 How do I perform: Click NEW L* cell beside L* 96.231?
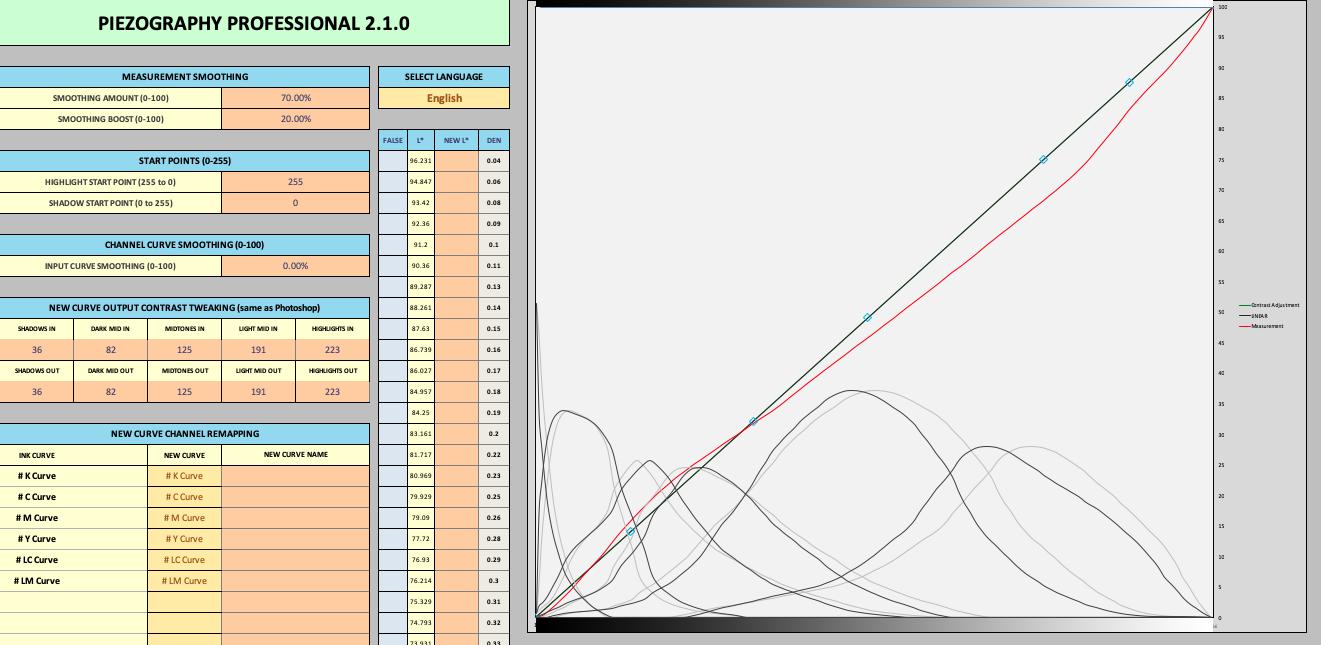click(457, 161)
